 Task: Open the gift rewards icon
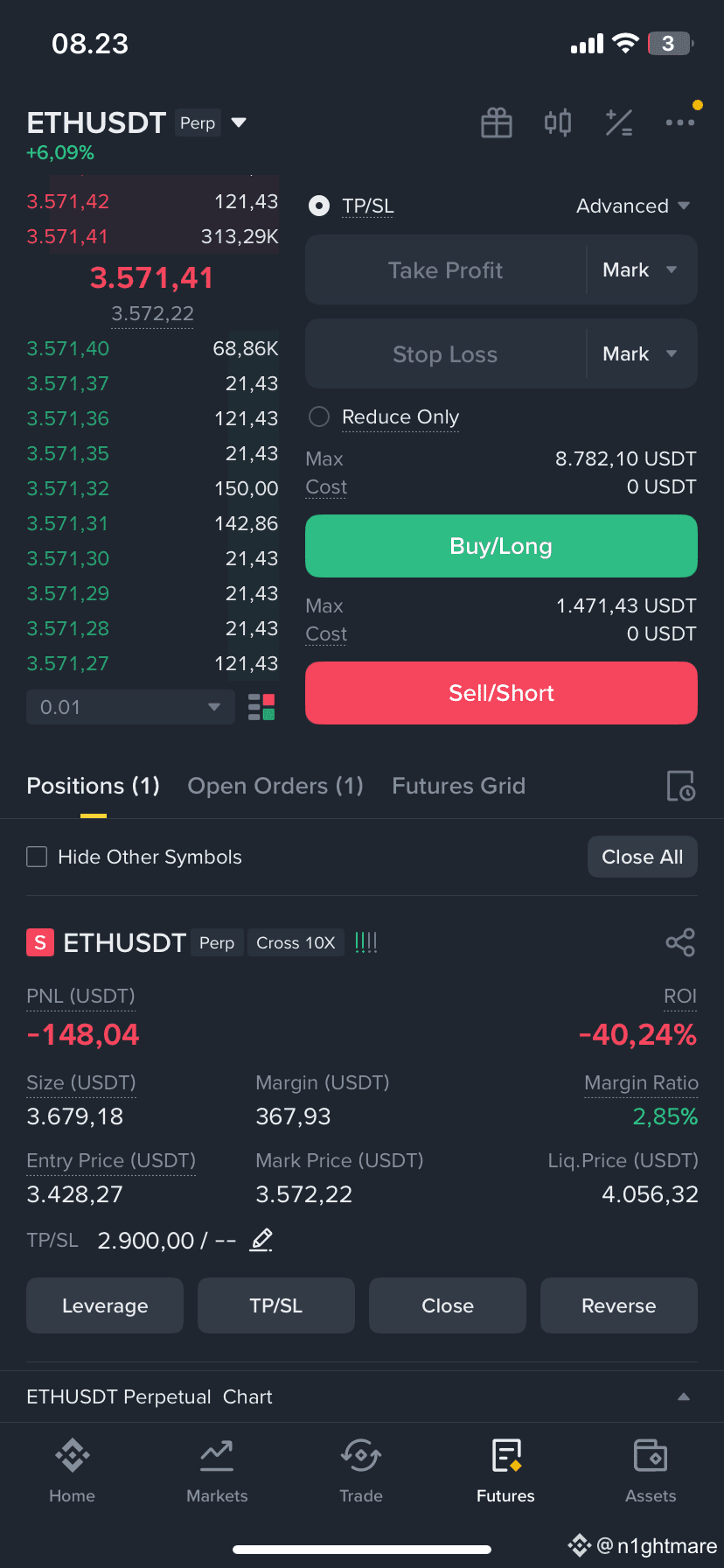coord(497,123)
